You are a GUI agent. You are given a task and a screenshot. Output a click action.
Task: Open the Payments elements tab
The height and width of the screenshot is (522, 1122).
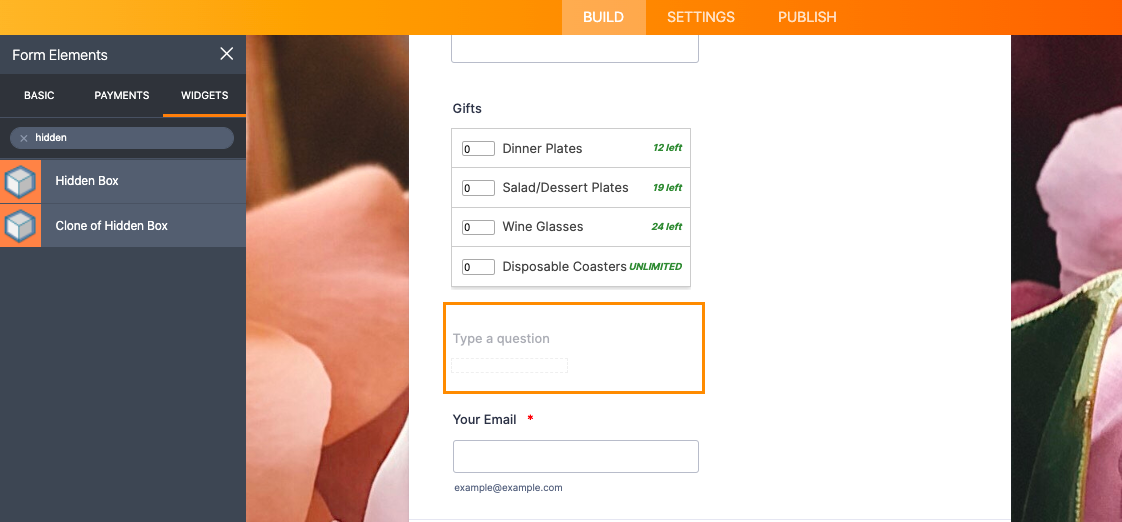point(122,95)
